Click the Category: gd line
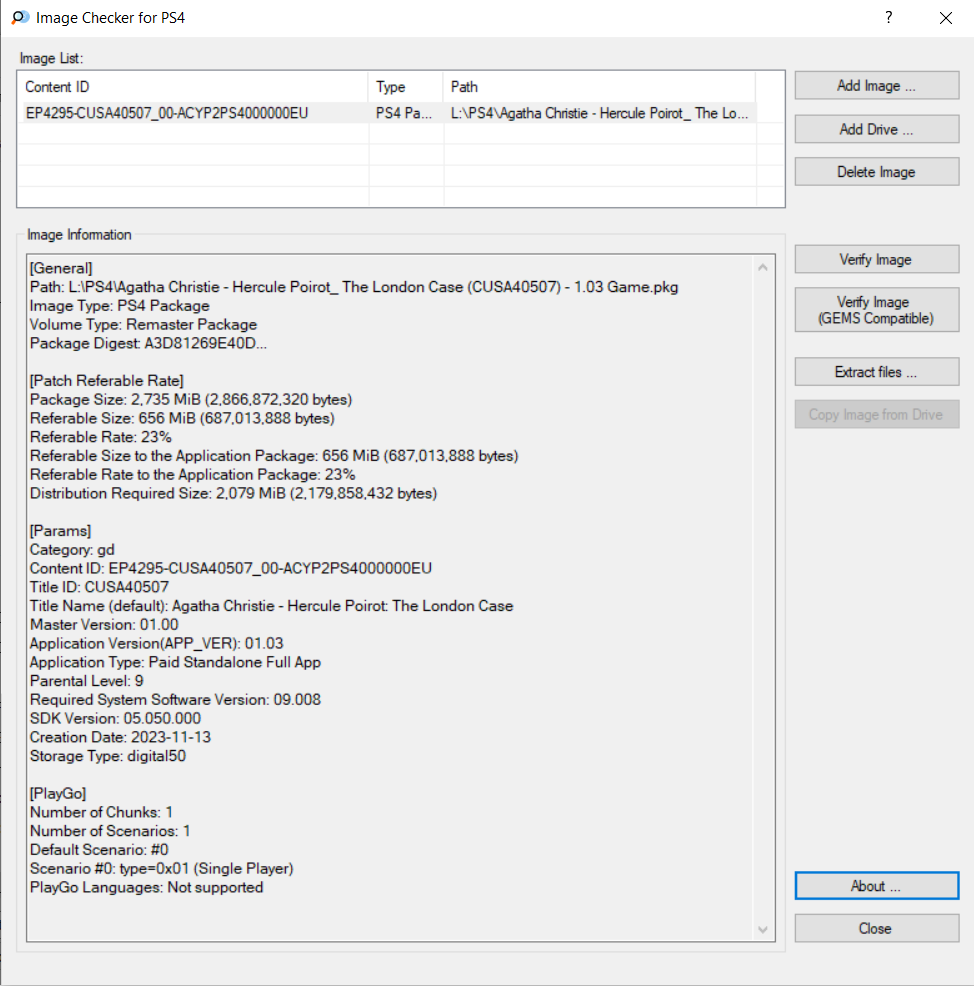Image resolution: width=974 pixels, height=986 pixels. pyautogui.click(x=72, y=550)
